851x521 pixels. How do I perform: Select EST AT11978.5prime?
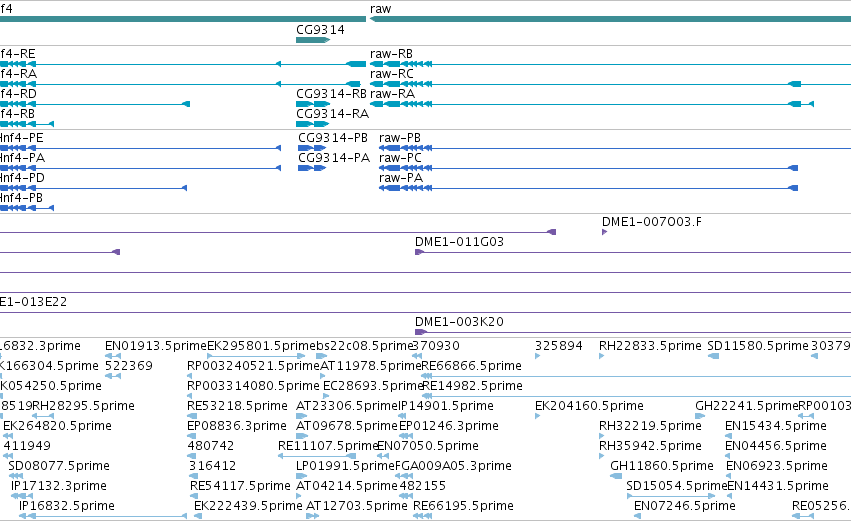(x=322, y=376)
